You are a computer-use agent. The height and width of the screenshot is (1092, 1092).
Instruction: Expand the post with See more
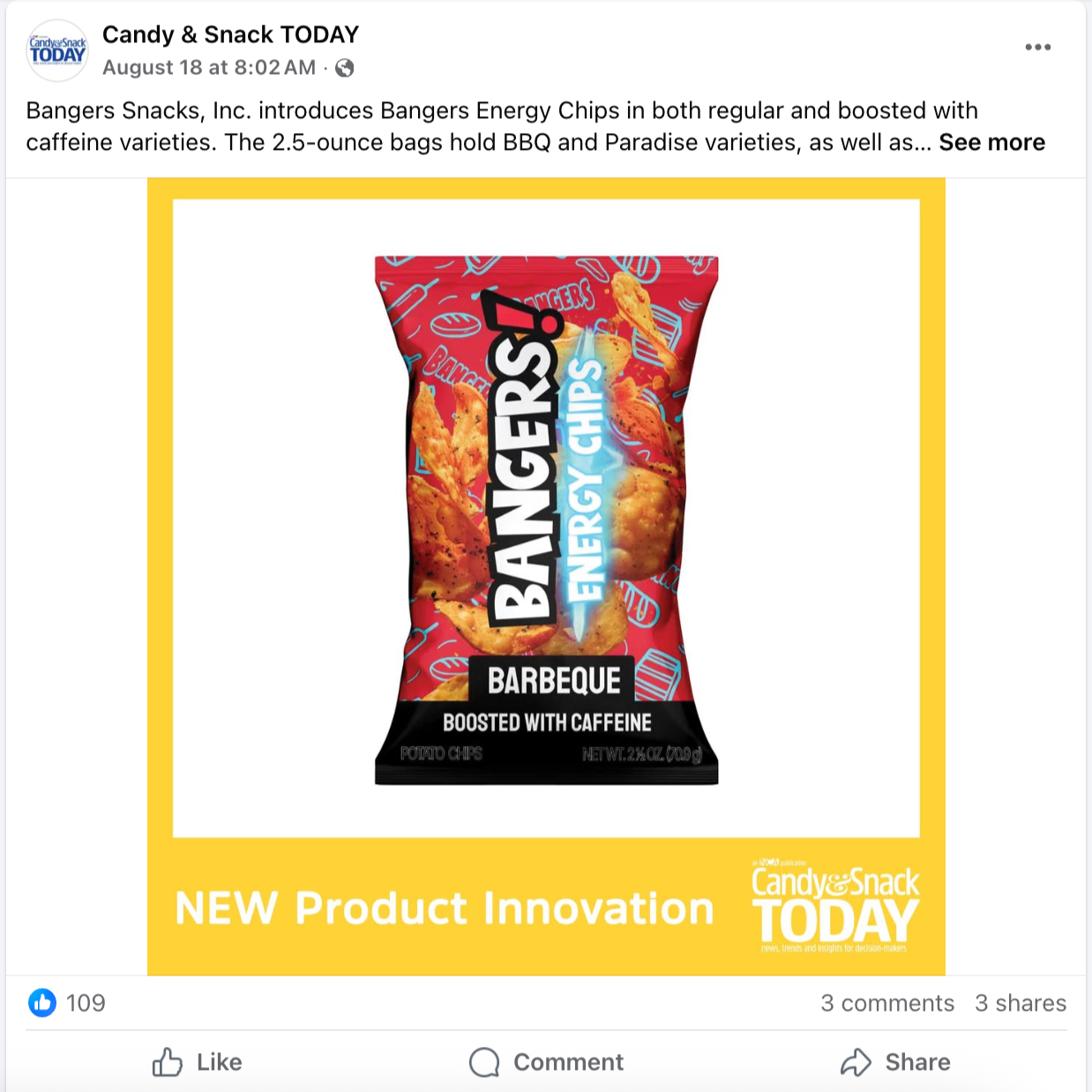[x=991, y=142]
